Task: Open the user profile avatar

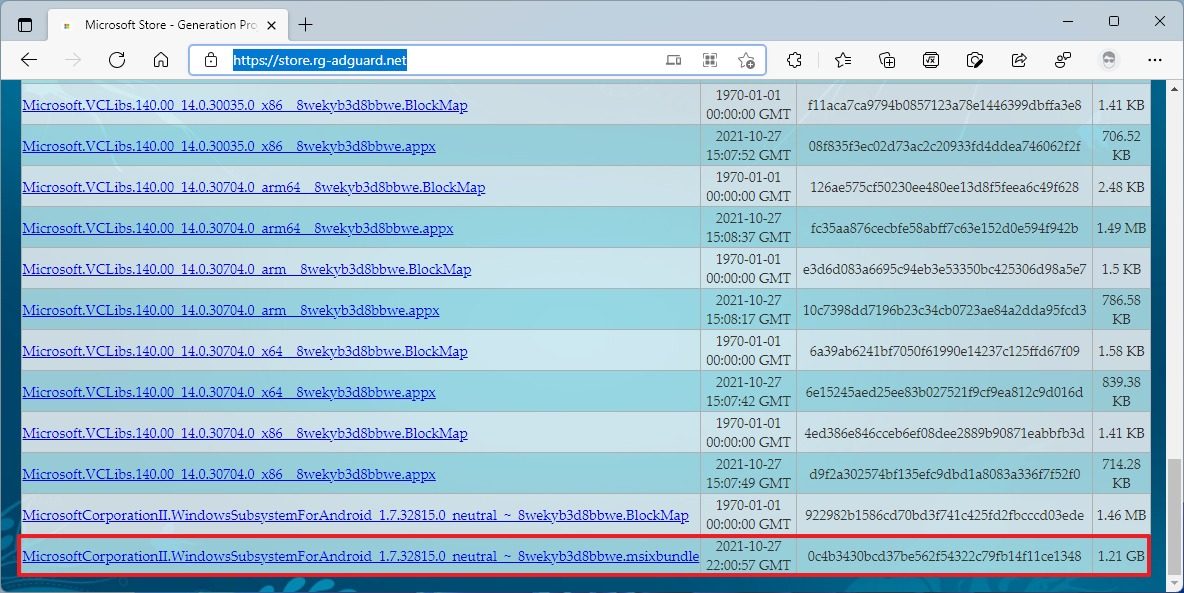Action: point(1108,60)
